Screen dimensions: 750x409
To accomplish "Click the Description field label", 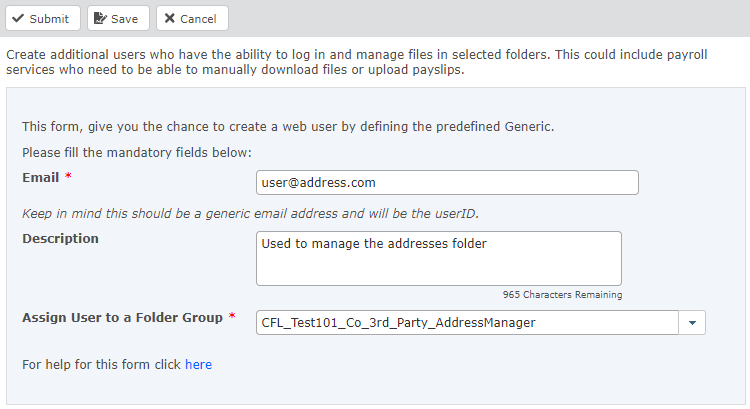I will pos(60,239).
